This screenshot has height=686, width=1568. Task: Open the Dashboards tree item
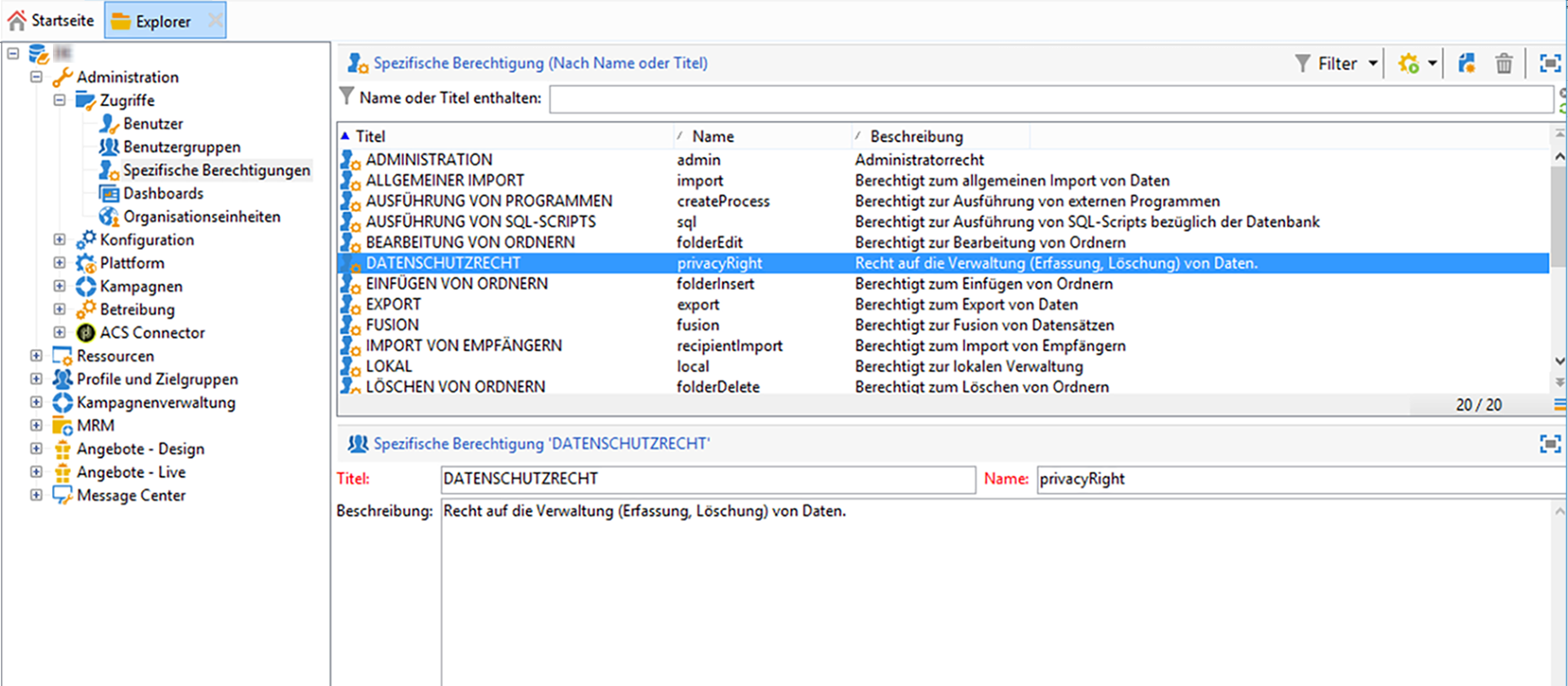(x=162, y=194)
